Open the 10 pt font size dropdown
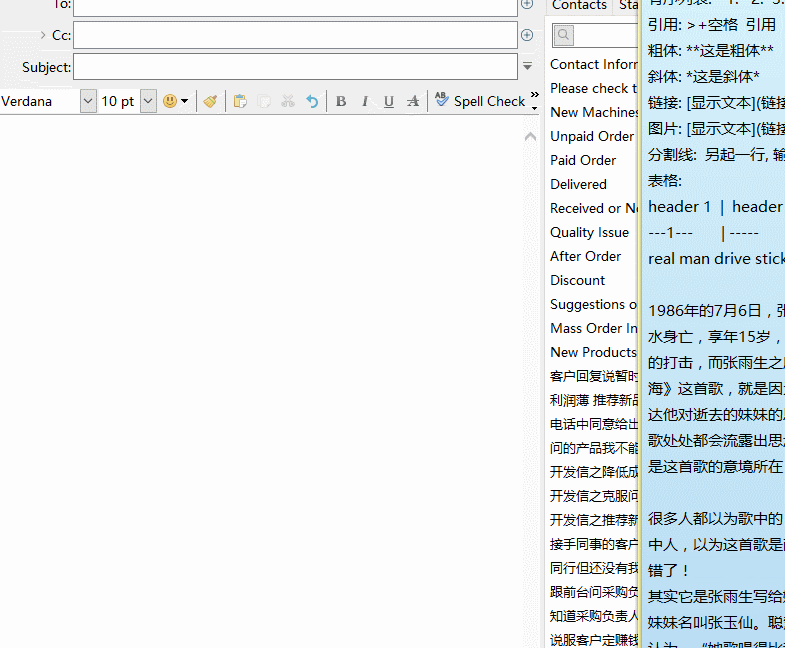The image size is (785, 648). pos(148,101)
